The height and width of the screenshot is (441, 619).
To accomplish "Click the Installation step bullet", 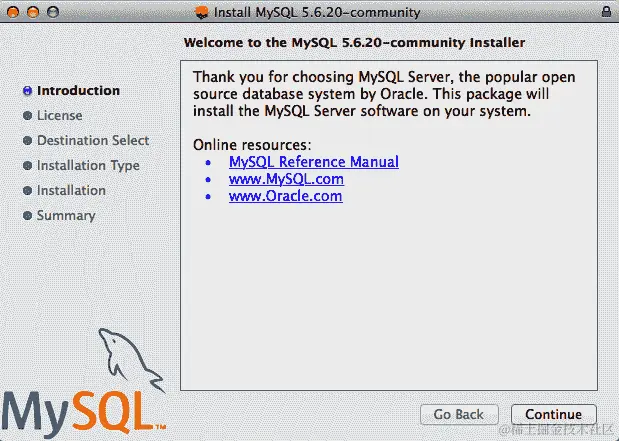I will coord(27,191).
